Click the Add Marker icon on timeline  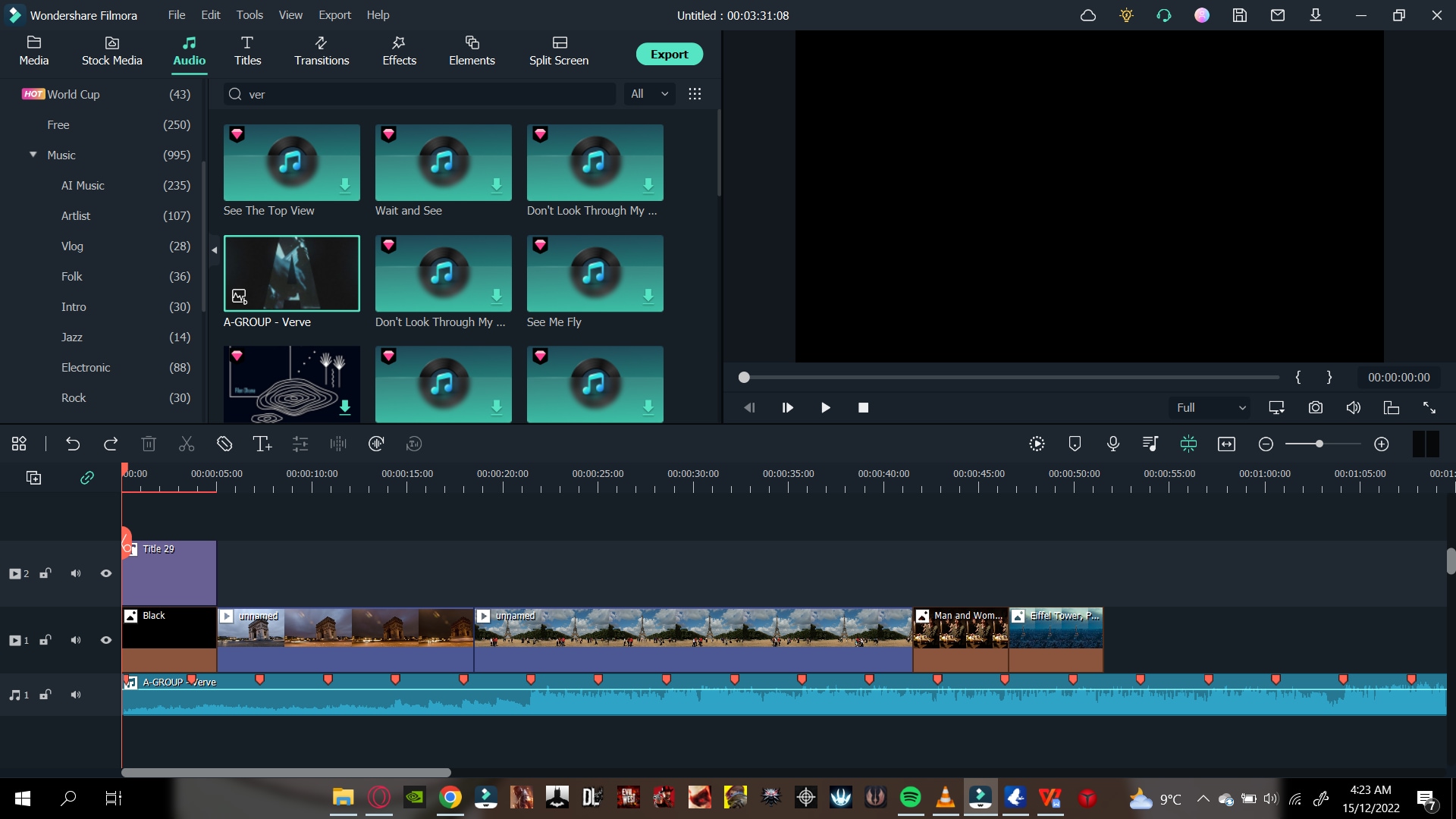(1074, 443)
